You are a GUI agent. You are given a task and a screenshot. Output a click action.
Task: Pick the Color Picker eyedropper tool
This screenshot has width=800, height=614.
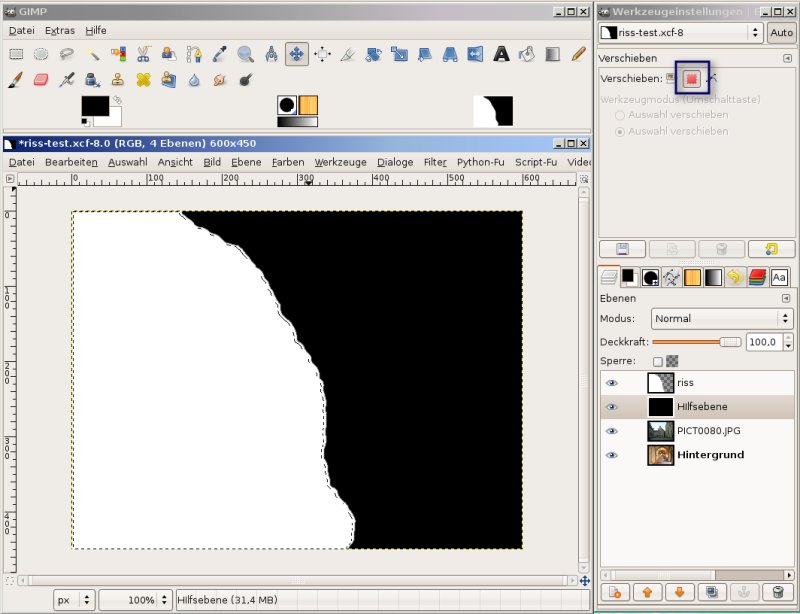coord(219,54)
